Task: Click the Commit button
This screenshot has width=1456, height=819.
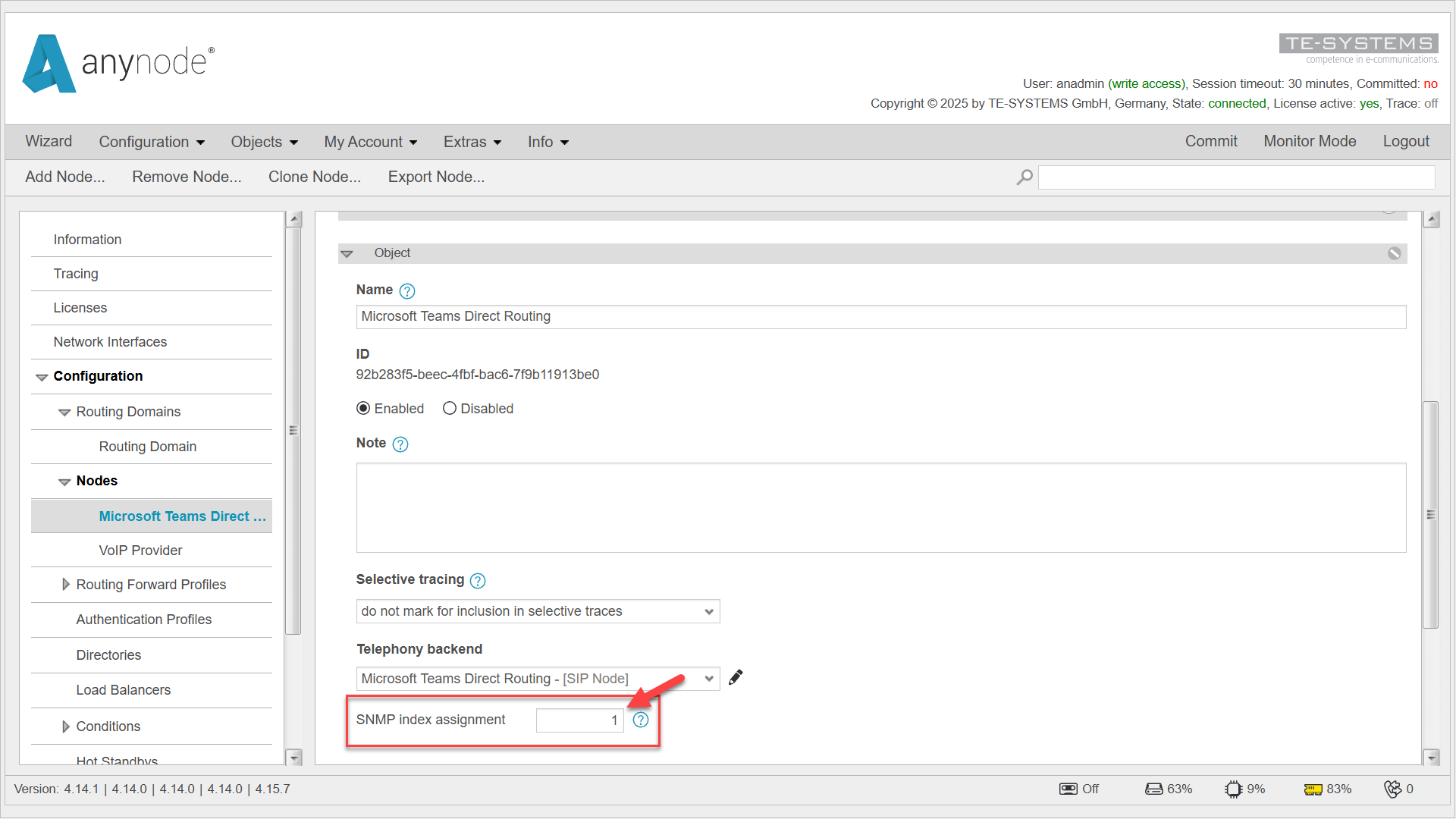Action: (1211, 141)
